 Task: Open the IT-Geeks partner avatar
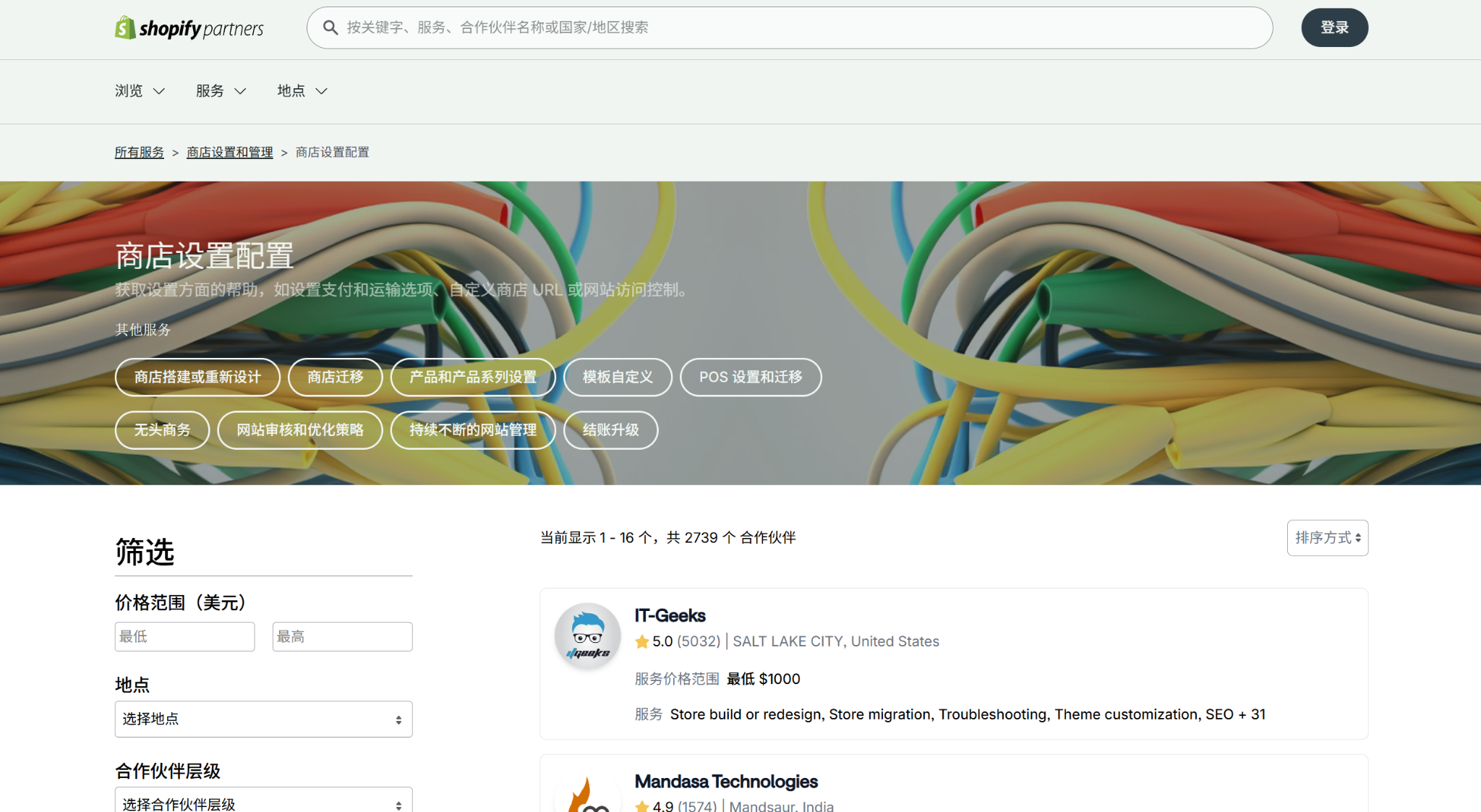pyautogui.click(x=587, y=636)
